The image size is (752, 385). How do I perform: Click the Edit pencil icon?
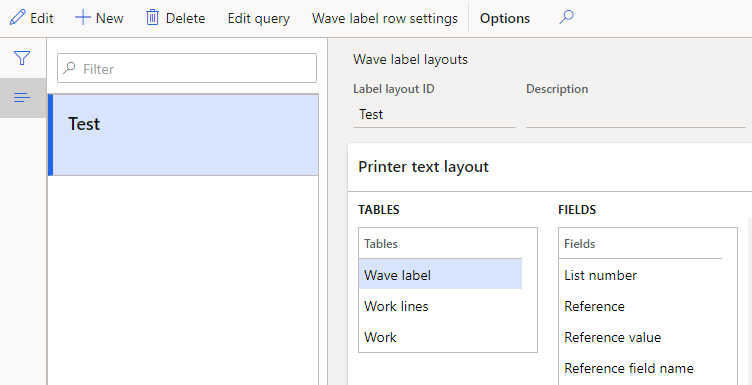17,18
